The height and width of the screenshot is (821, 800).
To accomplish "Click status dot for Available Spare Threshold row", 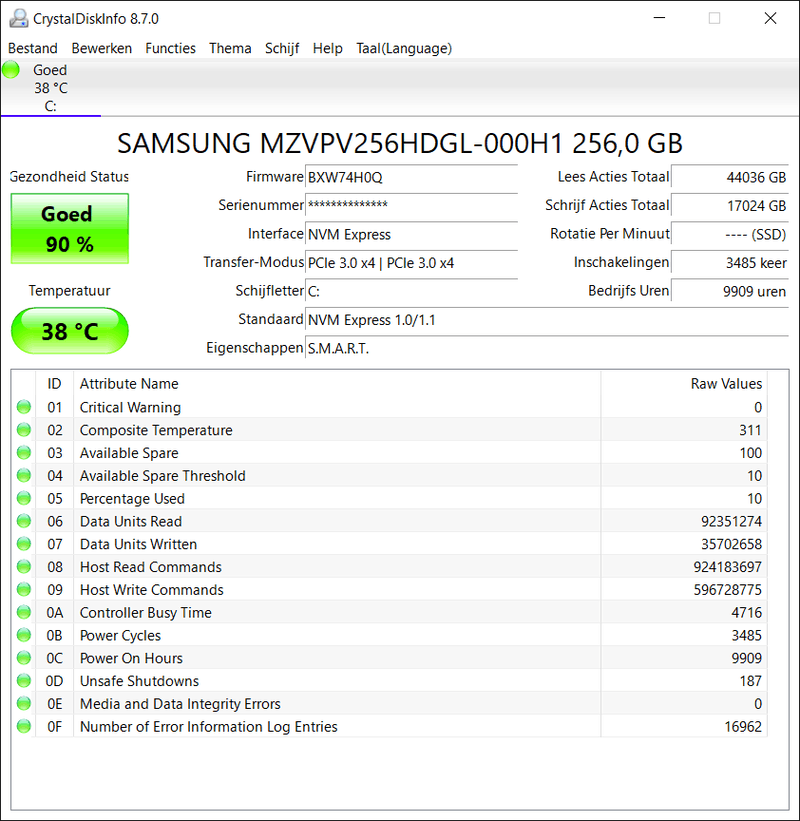I will (24, 475).
